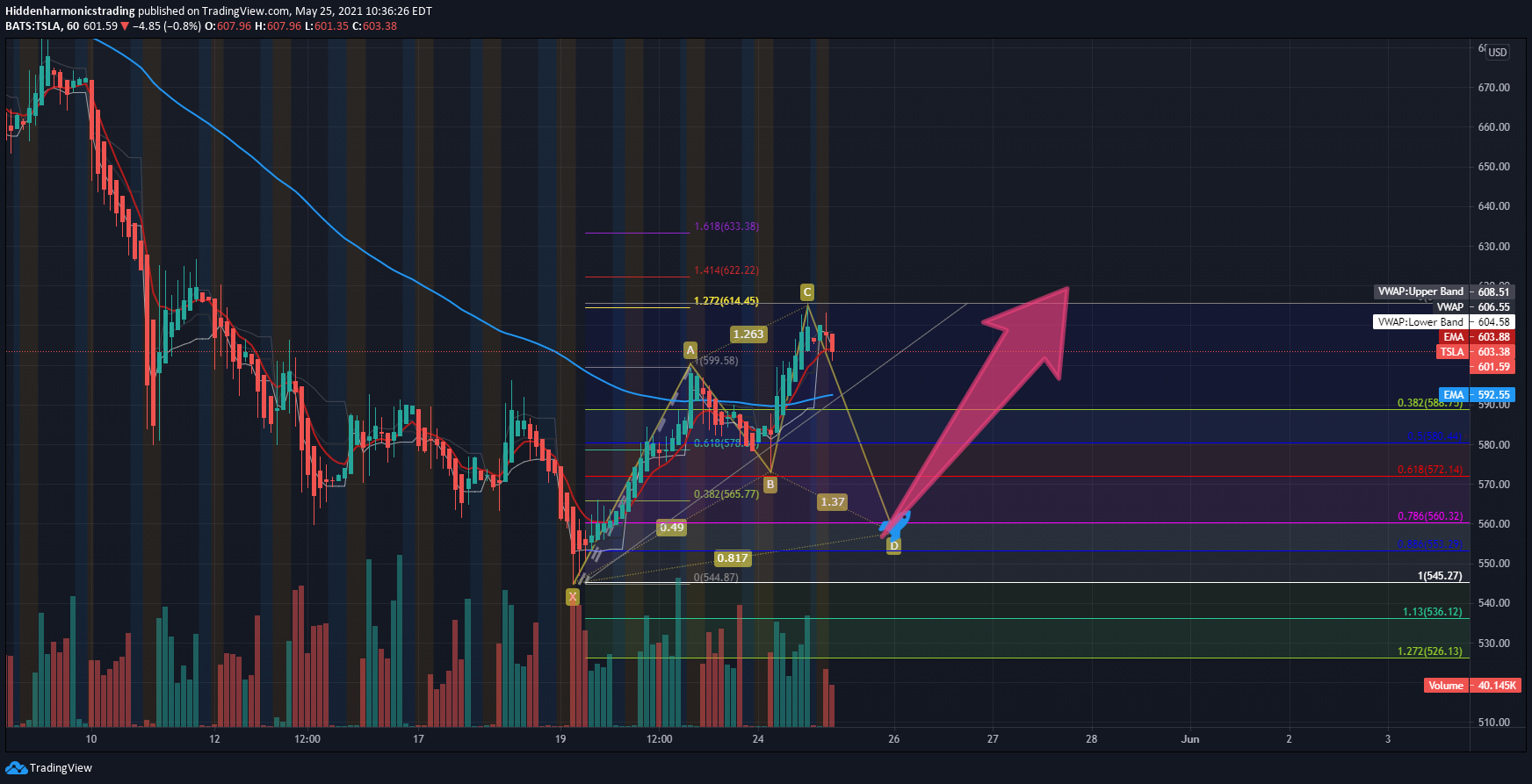1532x784 pixels.
Task: Select the C harmonic pattern point label
Action: pyautogui.click(x=807, y=292)
